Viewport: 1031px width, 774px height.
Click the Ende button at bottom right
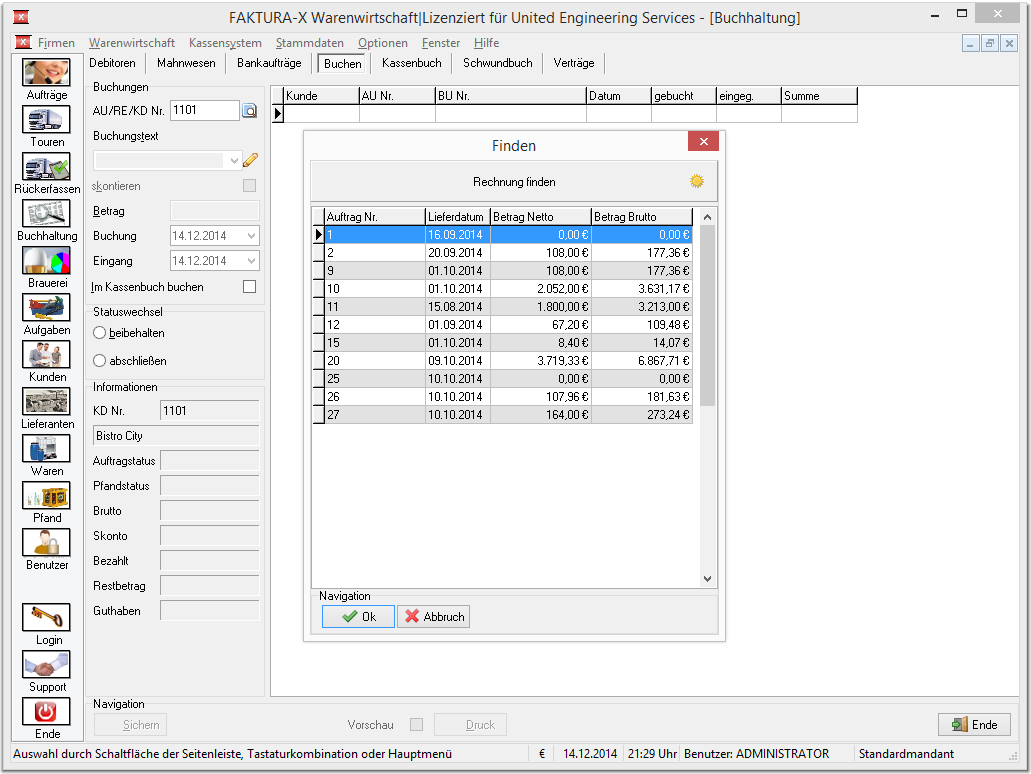point(974,724)
